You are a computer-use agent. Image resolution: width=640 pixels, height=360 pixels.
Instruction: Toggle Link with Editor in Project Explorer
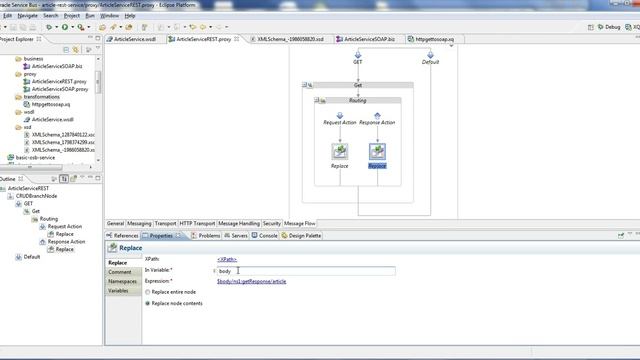click(76, 49)
